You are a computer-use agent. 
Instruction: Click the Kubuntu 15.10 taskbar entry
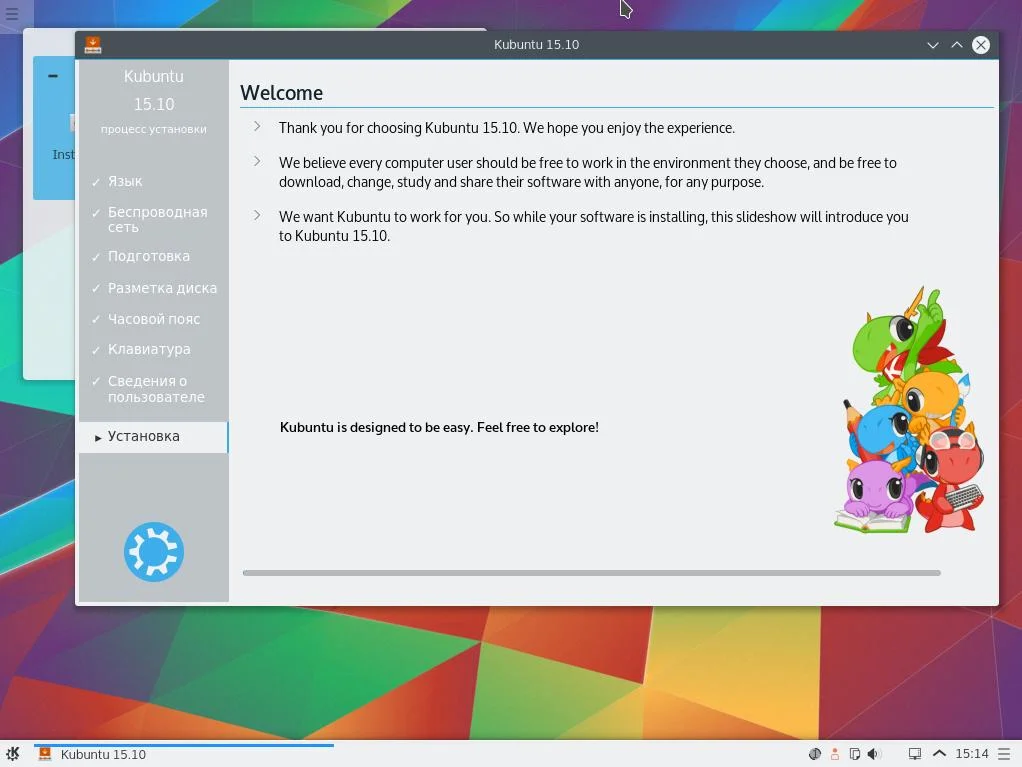(184, 754)
